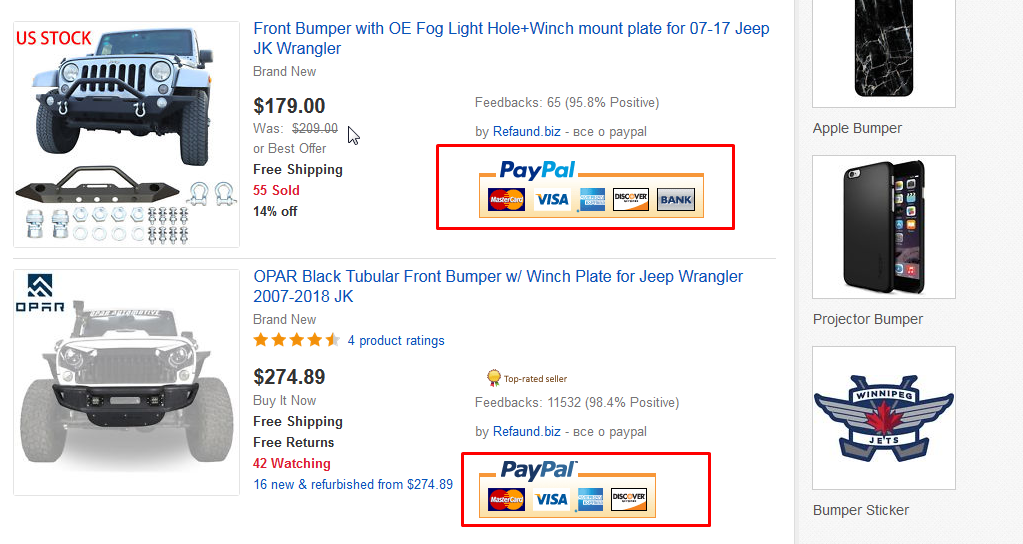Screen dimensions: 1023x544
Task: Open 16 new & refurbished offers link
Action: [353, 485]
